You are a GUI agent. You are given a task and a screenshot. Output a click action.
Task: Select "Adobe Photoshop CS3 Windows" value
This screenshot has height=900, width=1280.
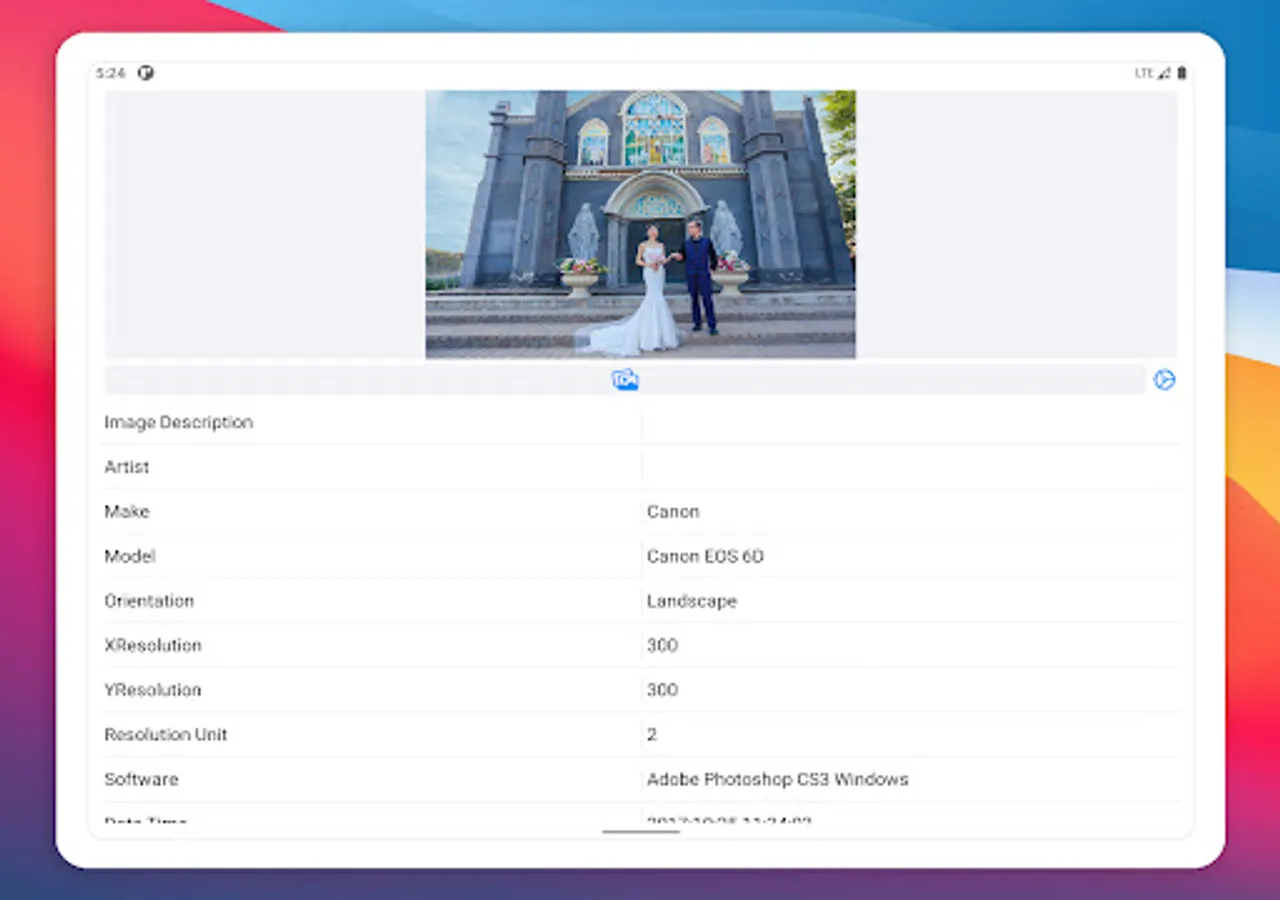(778, 779)
